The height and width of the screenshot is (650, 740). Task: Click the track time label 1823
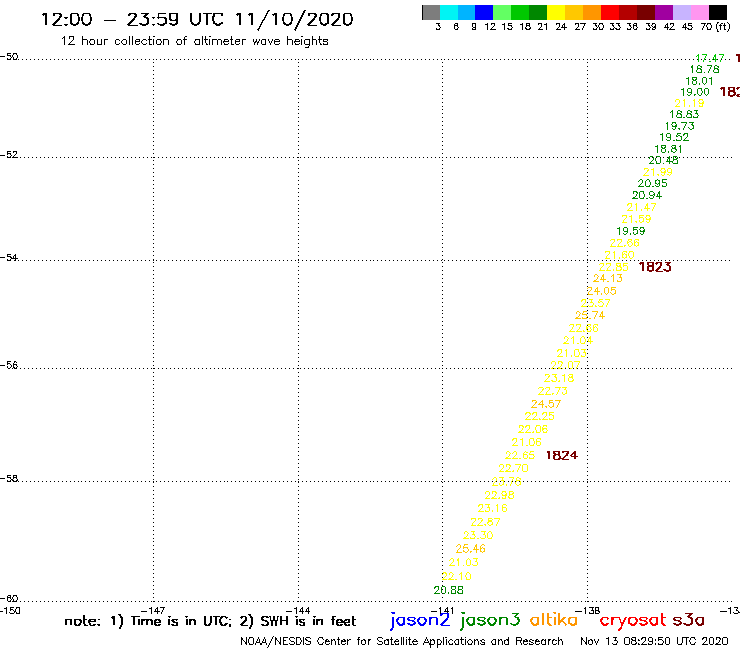pos(655,267)
